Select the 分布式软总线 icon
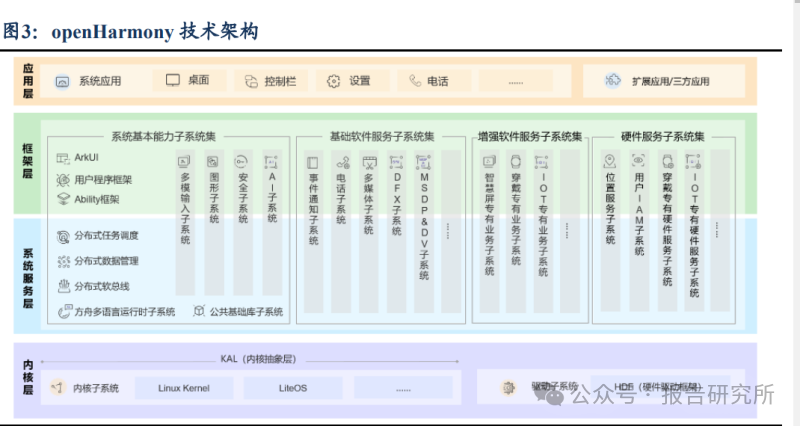Screen dimensions: 800x426 point(63,286)
